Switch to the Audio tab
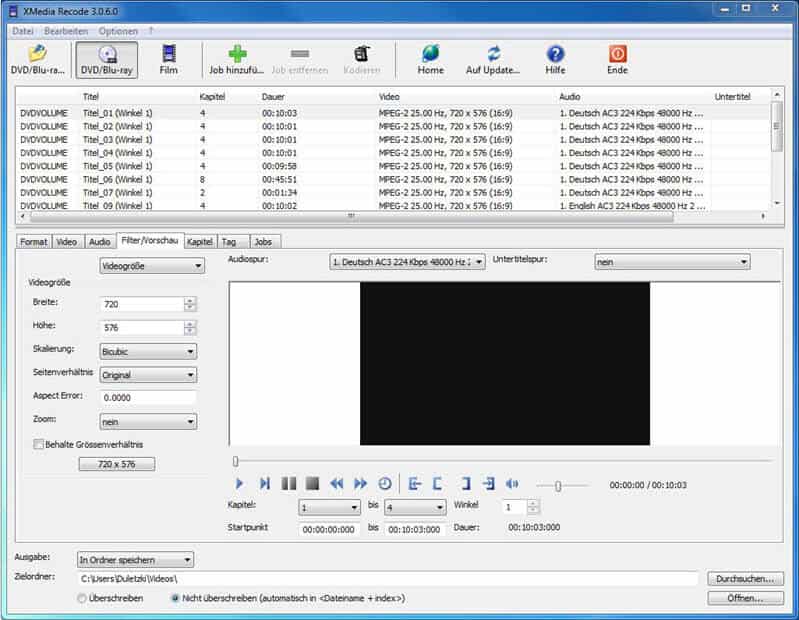This screenshot has width=799, height=620. 99,242
